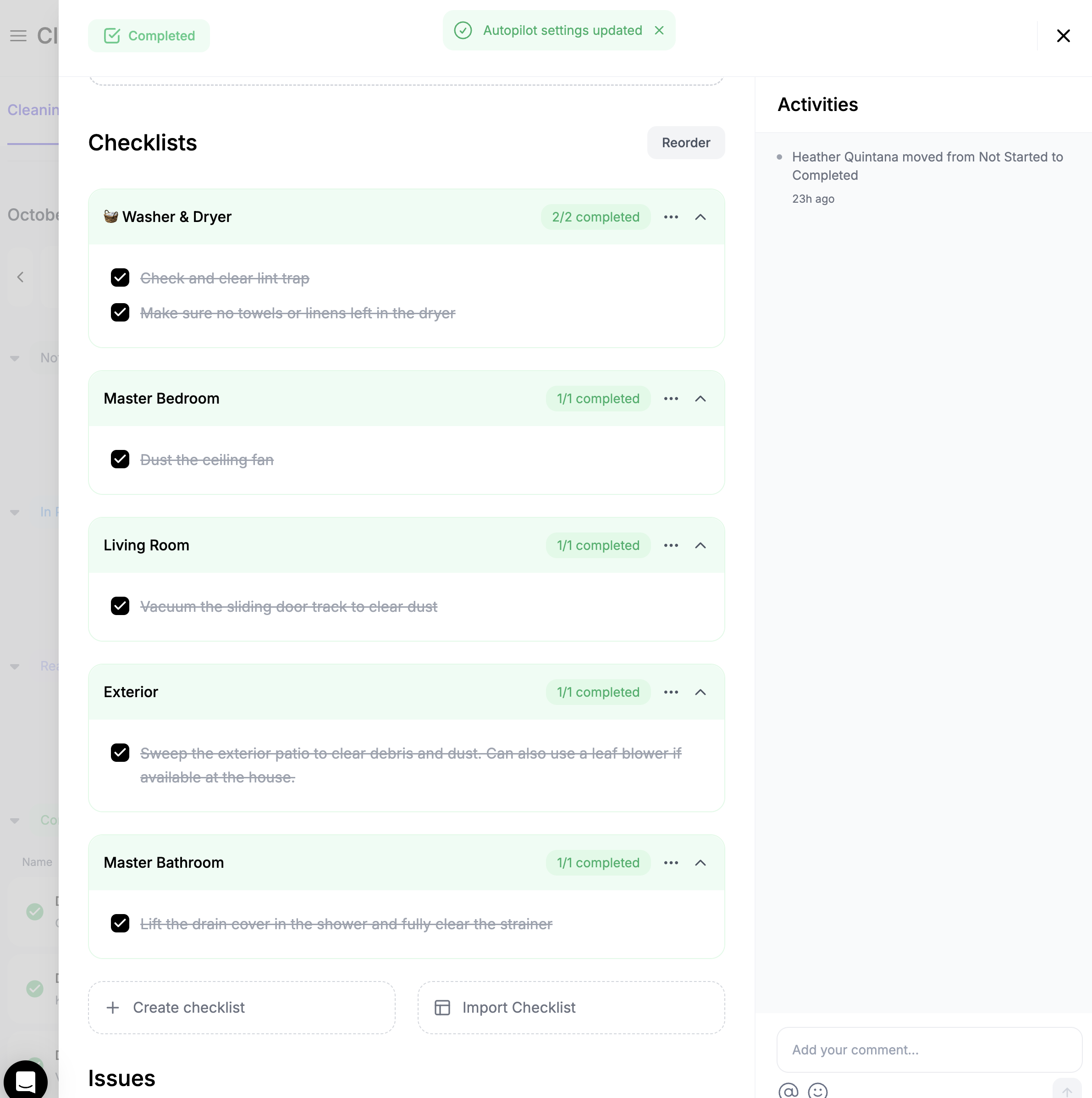This screenshot has width=1092, height=1098.
Task: Collapse the Living Room checklist
Action: pyautogui.click(x=700, y=546)
